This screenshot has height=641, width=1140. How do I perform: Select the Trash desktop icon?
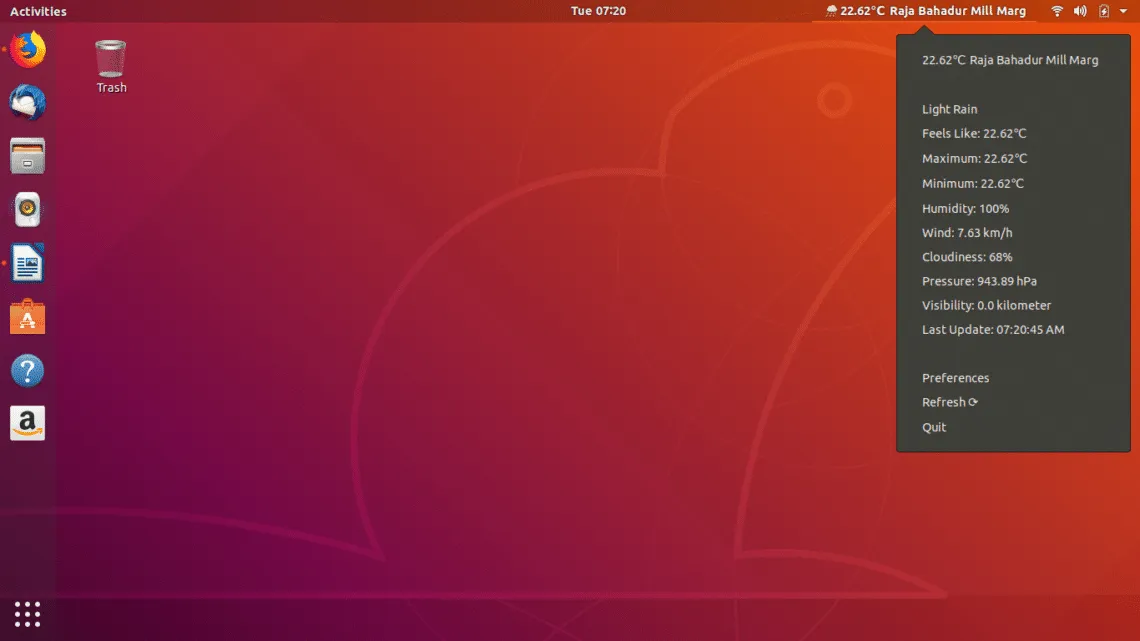pyautogui.click(x=111, y=66)
